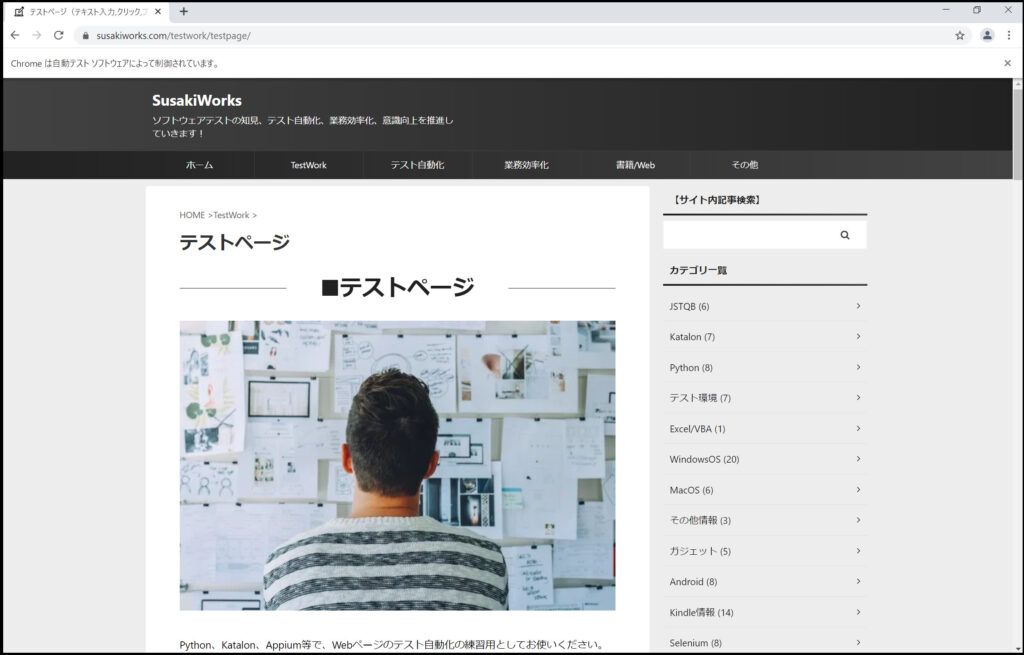Open the 書籍/Web navigation menu item
1024x655 pixels.
(635, 165)
